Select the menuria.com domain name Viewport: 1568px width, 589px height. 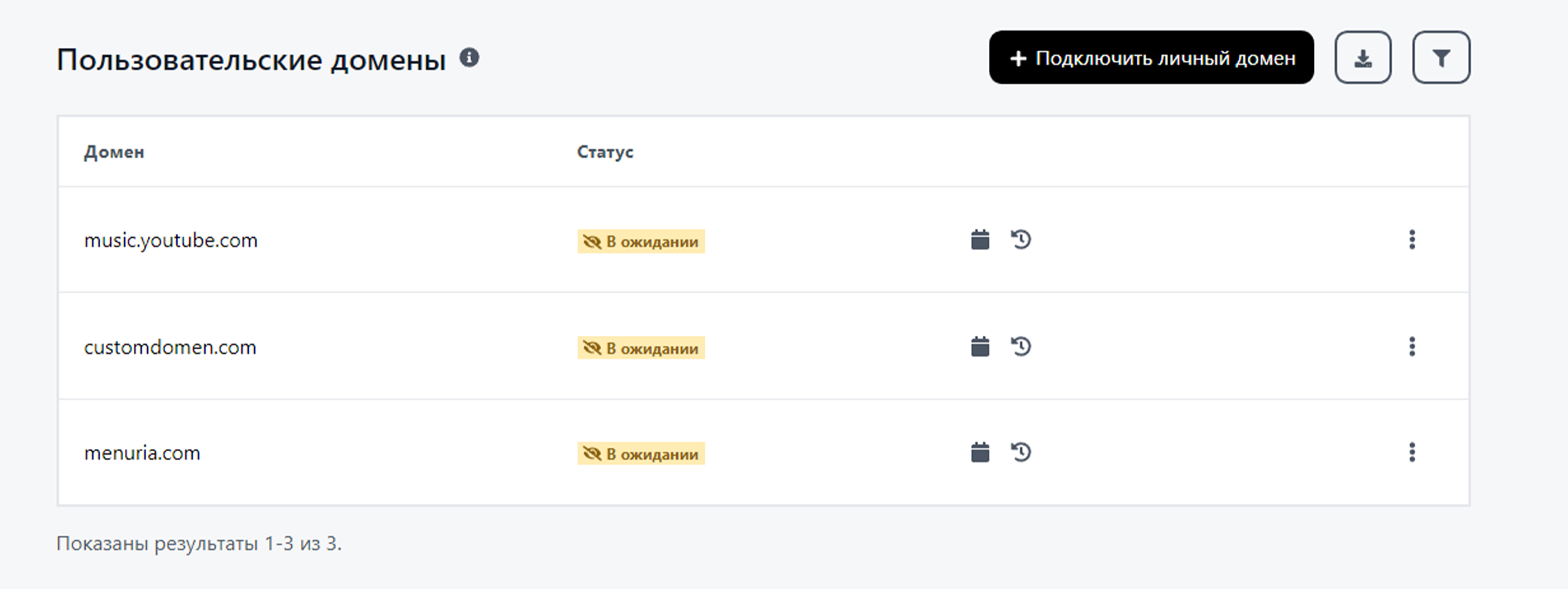tap(142, 453)
